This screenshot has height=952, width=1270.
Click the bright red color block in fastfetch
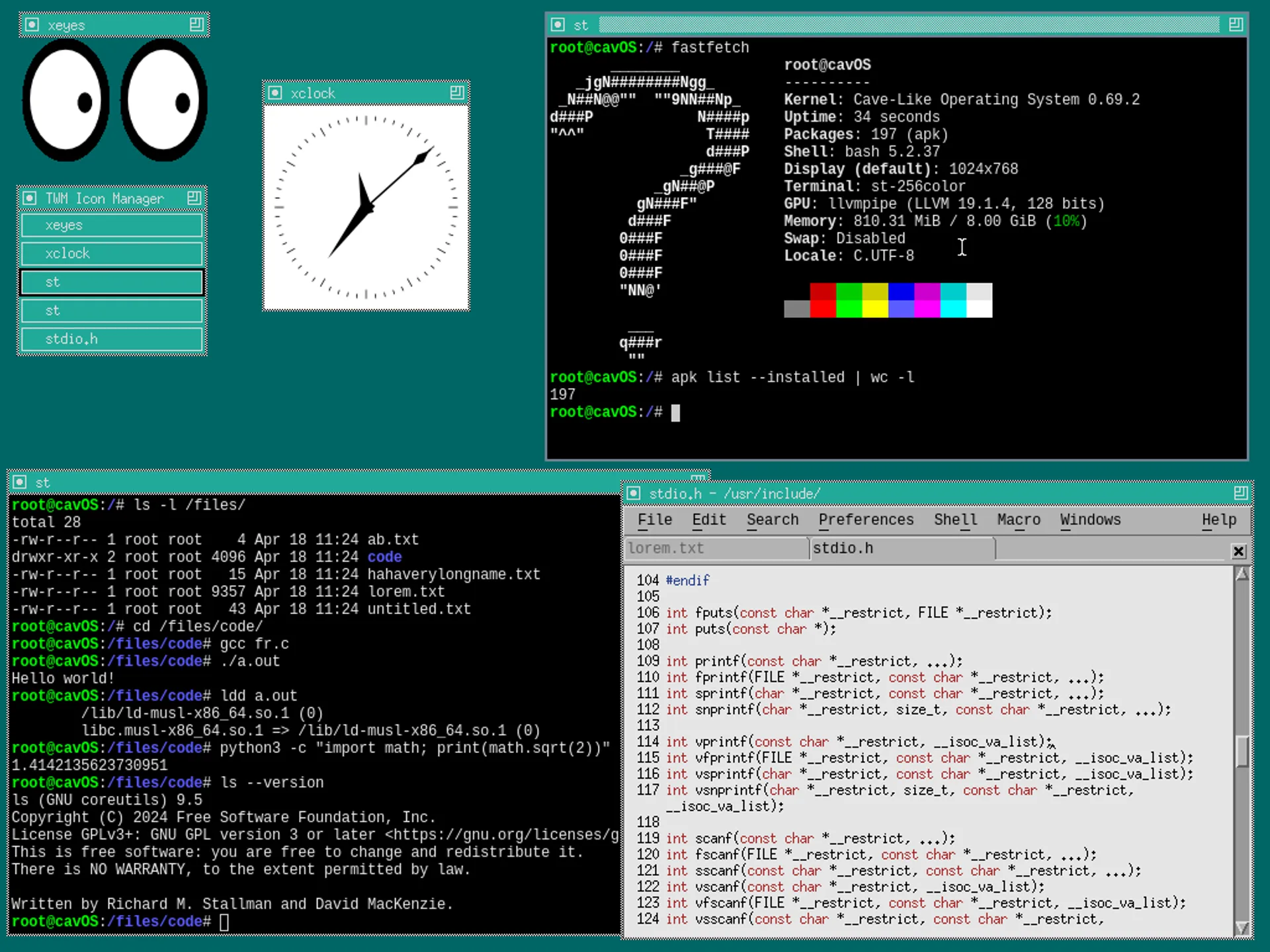click(x=823, y=309)
